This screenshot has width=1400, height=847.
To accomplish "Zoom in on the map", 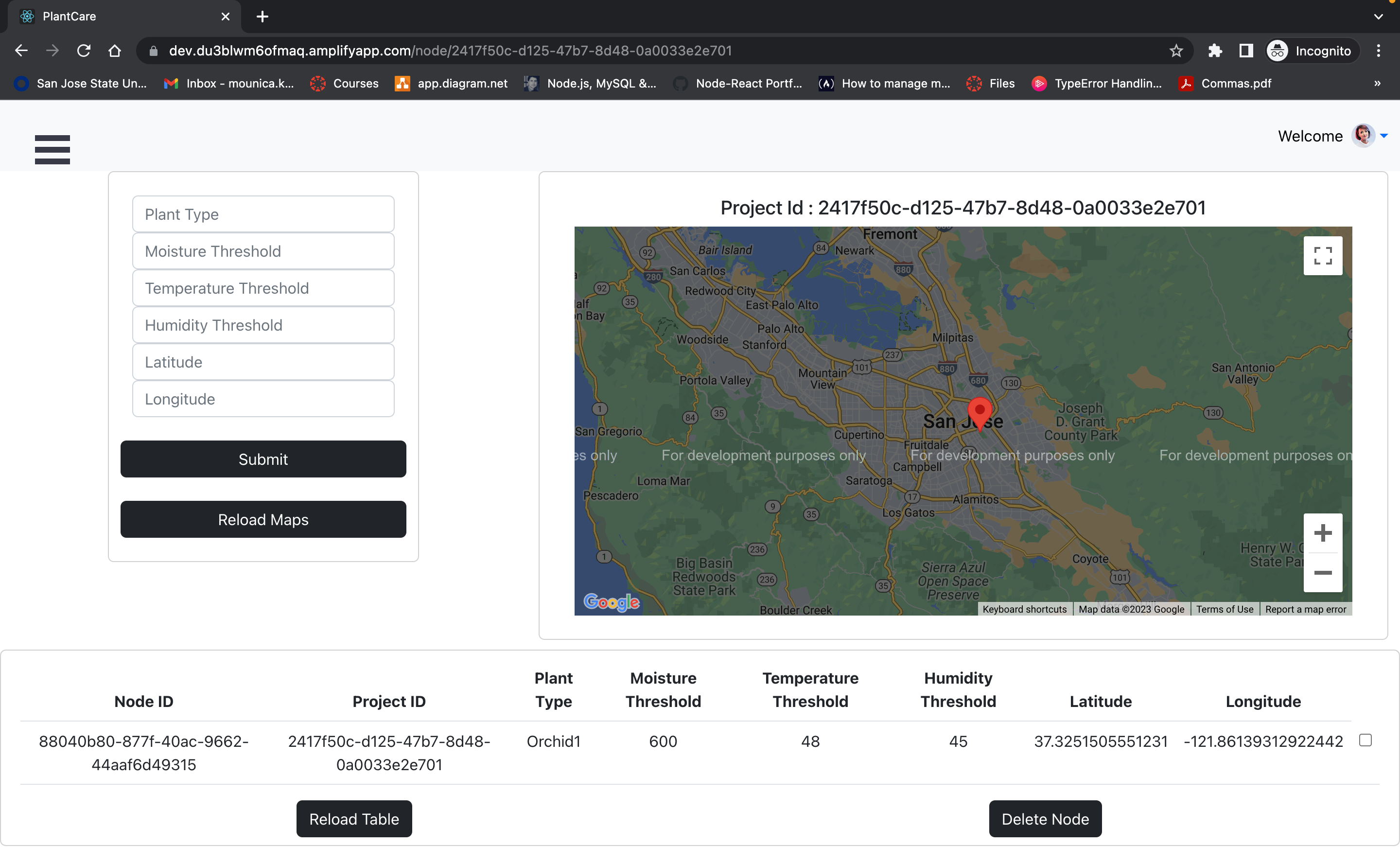I will click(x=1322, y=532).
